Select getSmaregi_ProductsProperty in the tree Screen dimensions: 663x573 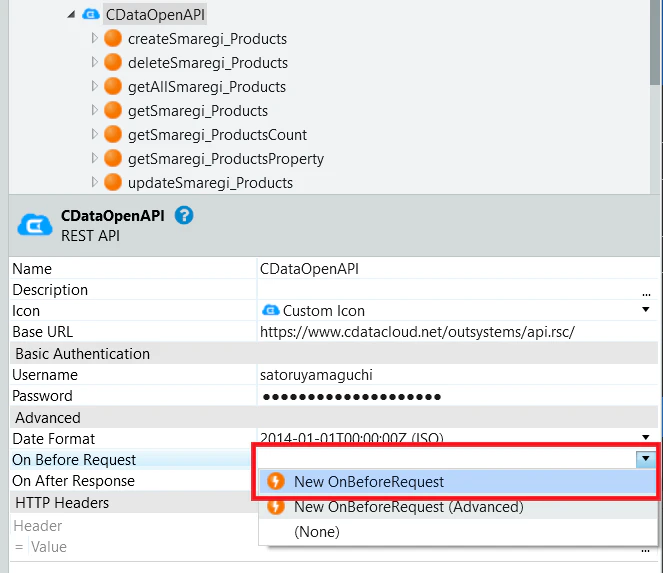tap(226, 159)
